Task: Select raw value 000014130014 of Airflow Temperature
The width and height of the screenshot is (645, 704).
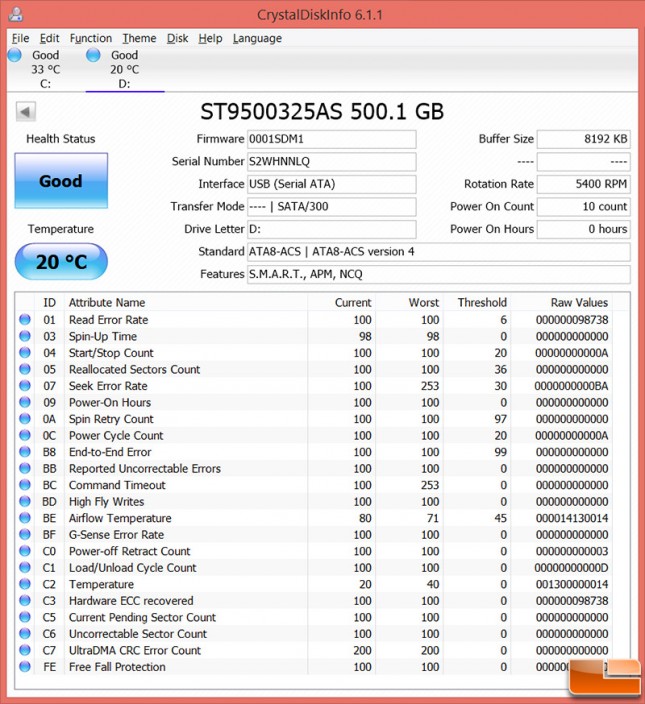Action: (572, 518)
